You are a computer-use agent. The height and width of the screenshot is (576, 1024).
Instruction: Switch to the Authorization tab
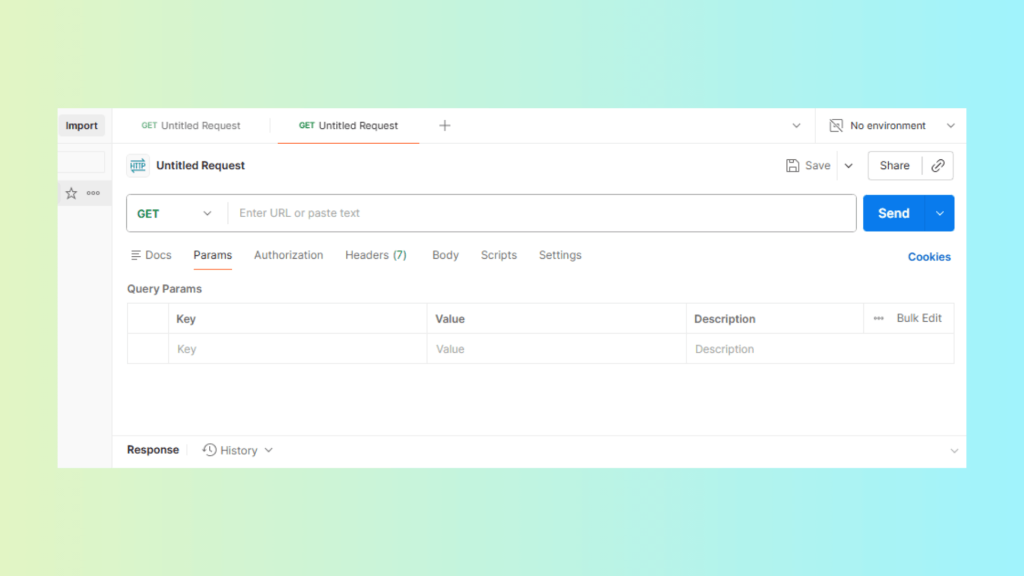(288, 255)
